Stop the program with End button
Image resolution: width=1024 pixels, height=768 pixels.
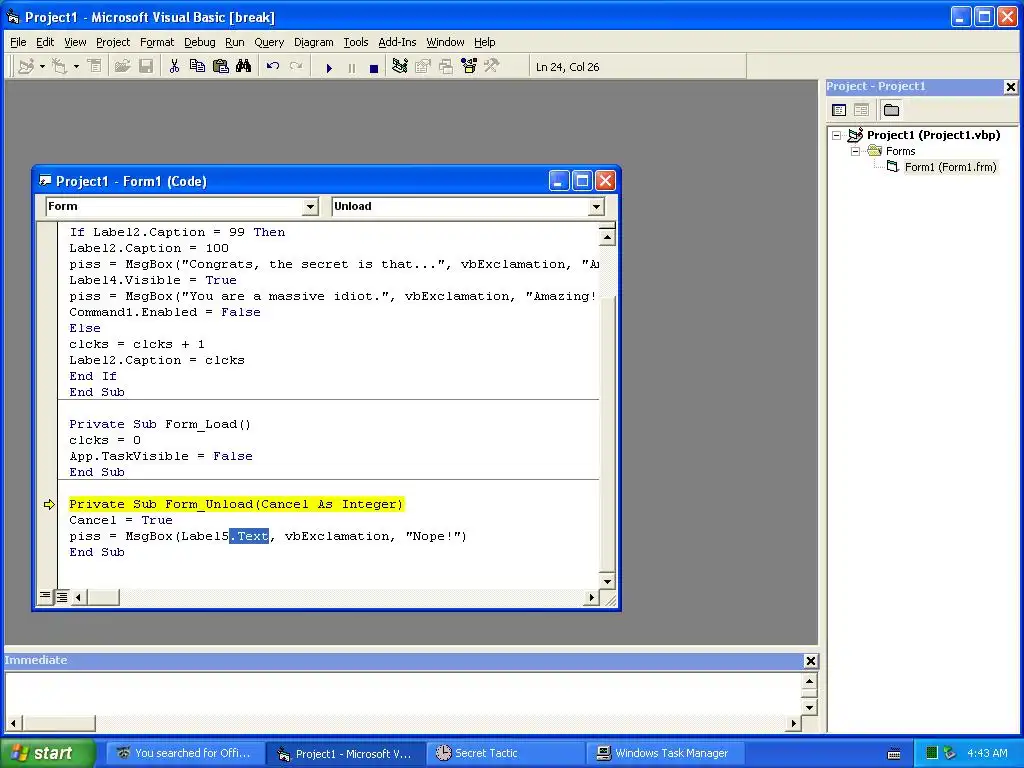pos(374,67)
